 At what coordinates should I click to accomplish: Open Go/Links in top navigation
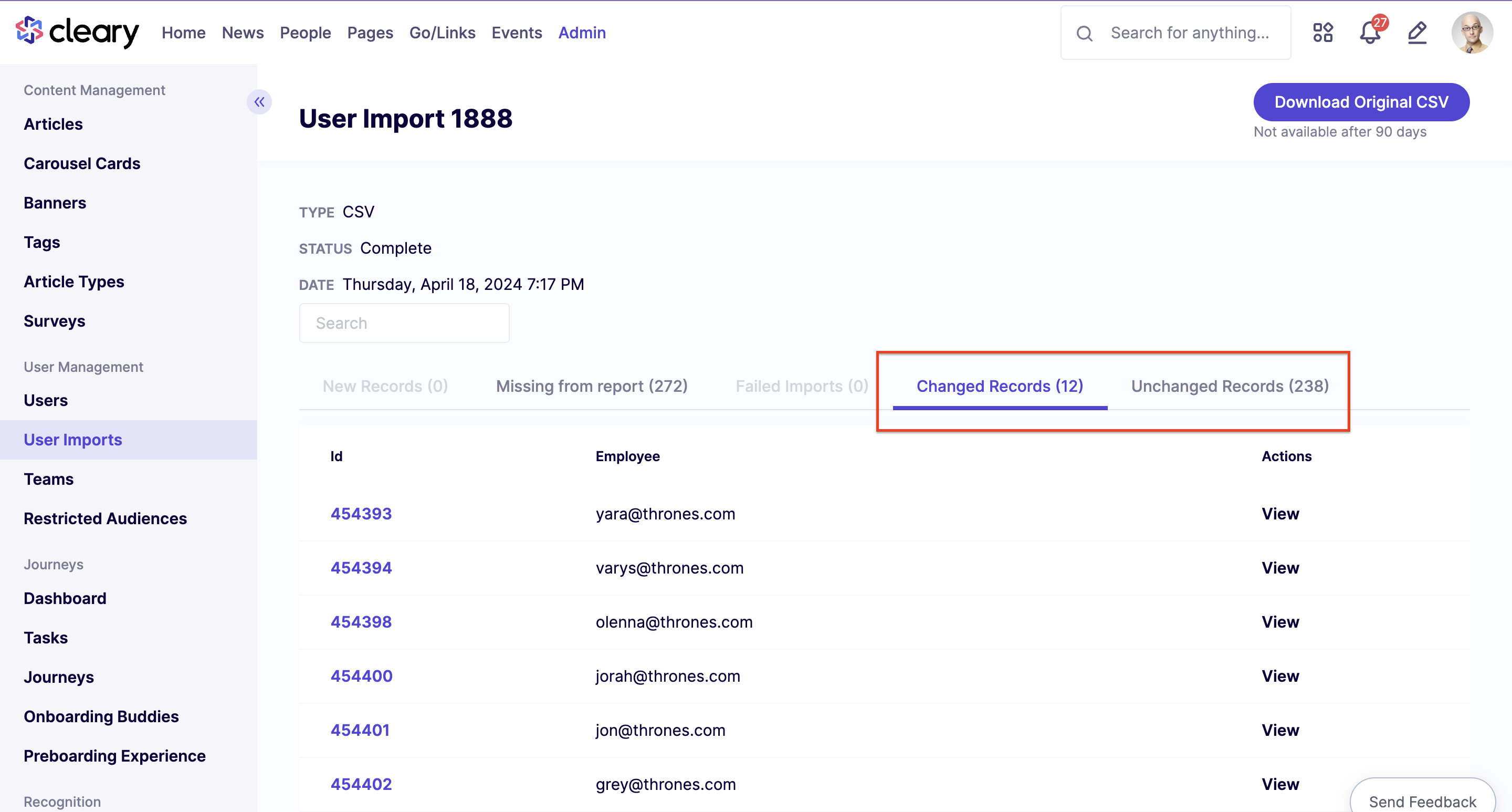[443, 33]
